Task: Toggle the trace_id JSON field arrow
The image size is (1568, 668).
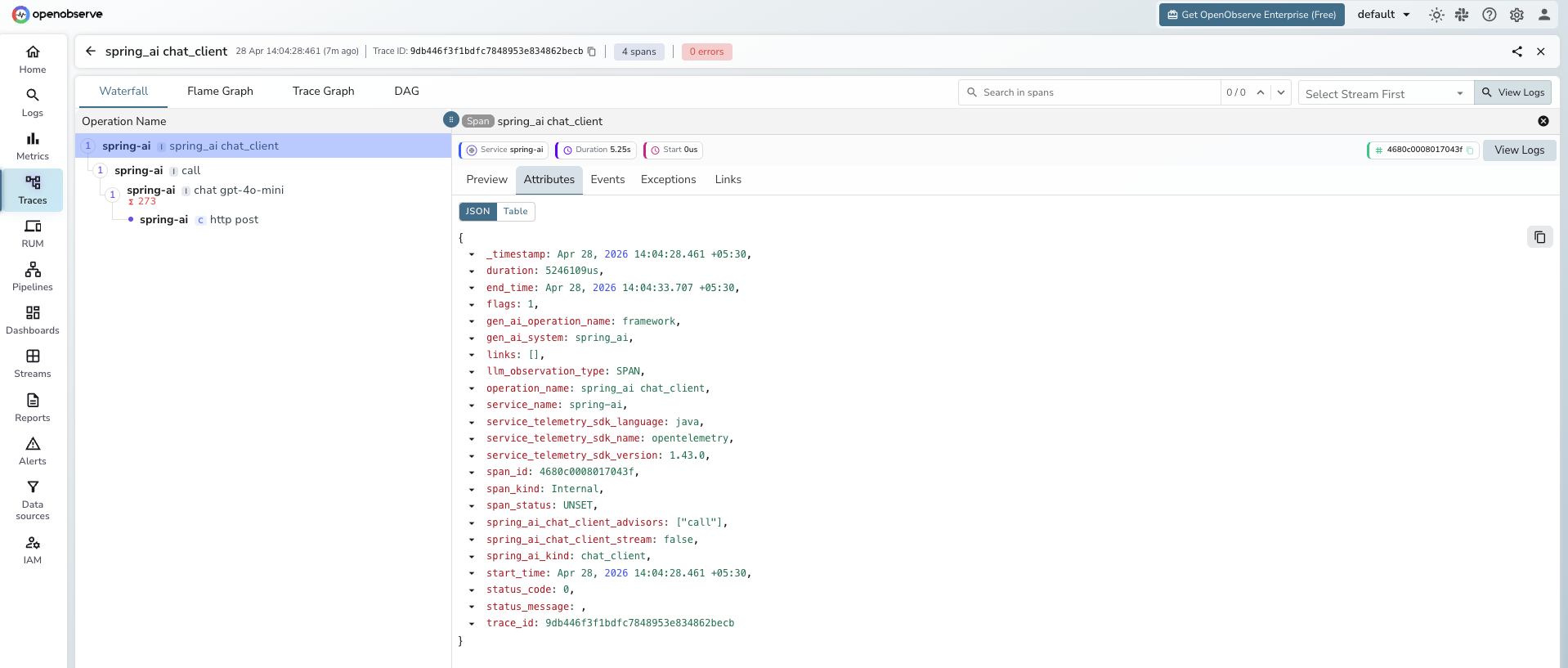Action: 472,624
